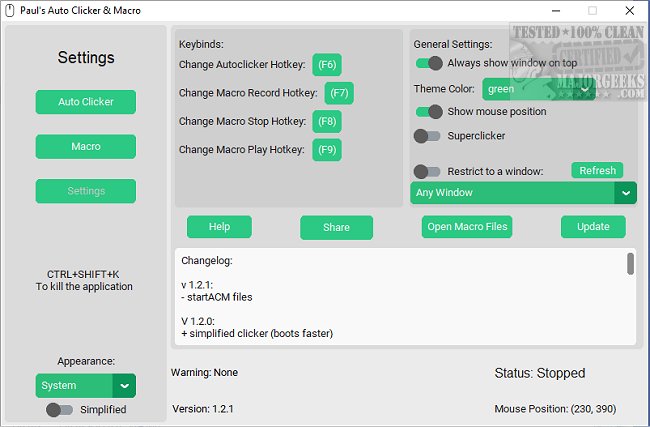Check for an Update
The image size is (650, 427).
(593, 227)
